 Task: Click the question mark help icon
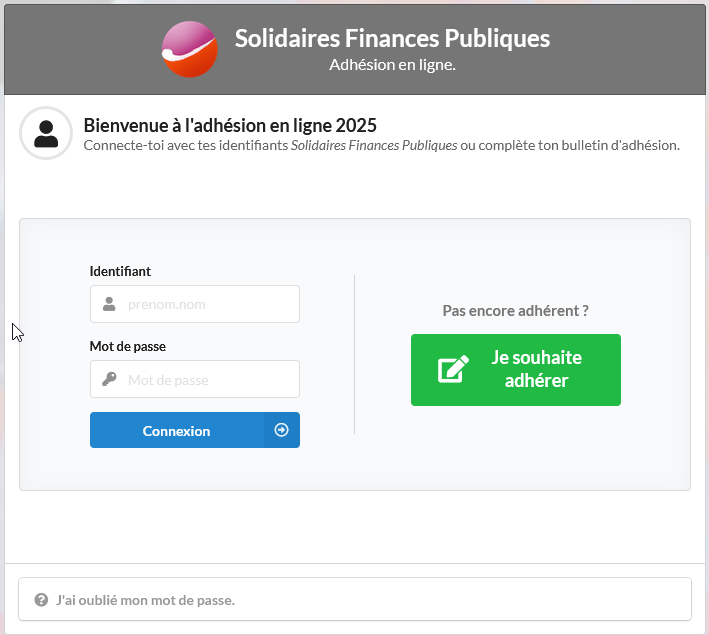[x=41, y=600]
